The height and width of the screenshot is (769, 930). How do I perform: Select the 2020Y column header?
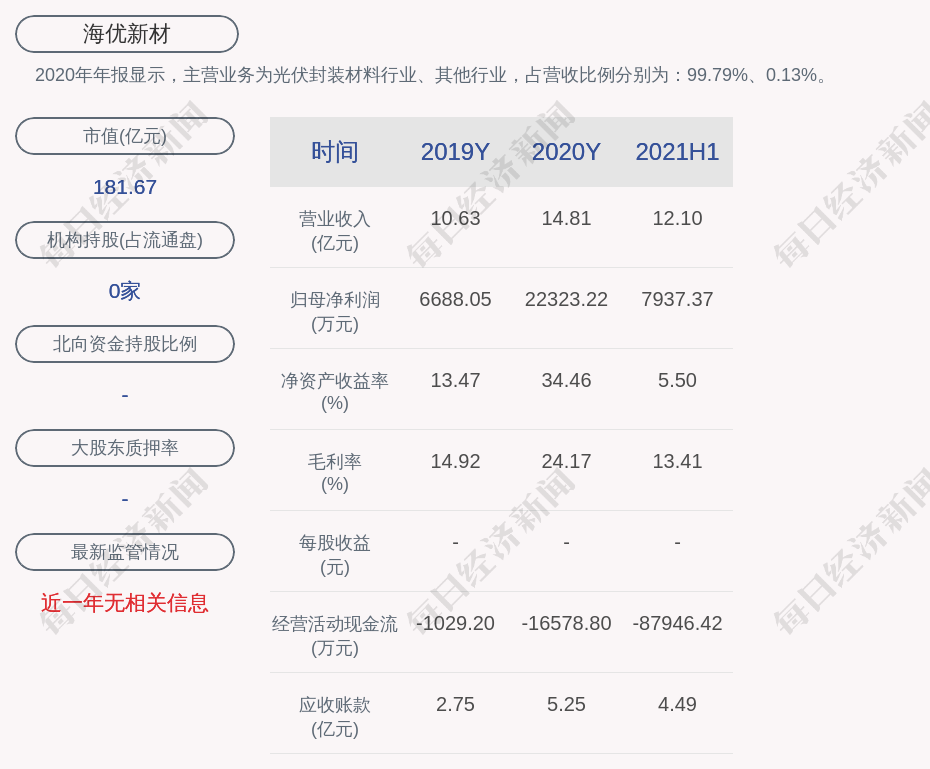point(566,152)
